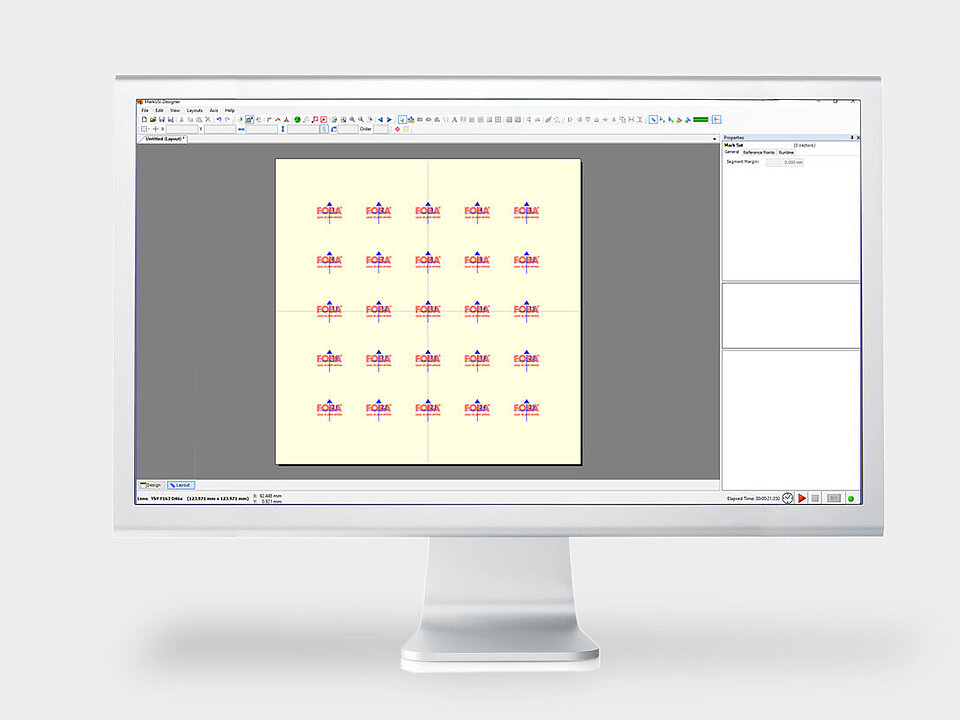The width and height of the screenshot is (960, 720).
Task: Click the Untitled Layout document tab
Action: (x=163, y=139)
